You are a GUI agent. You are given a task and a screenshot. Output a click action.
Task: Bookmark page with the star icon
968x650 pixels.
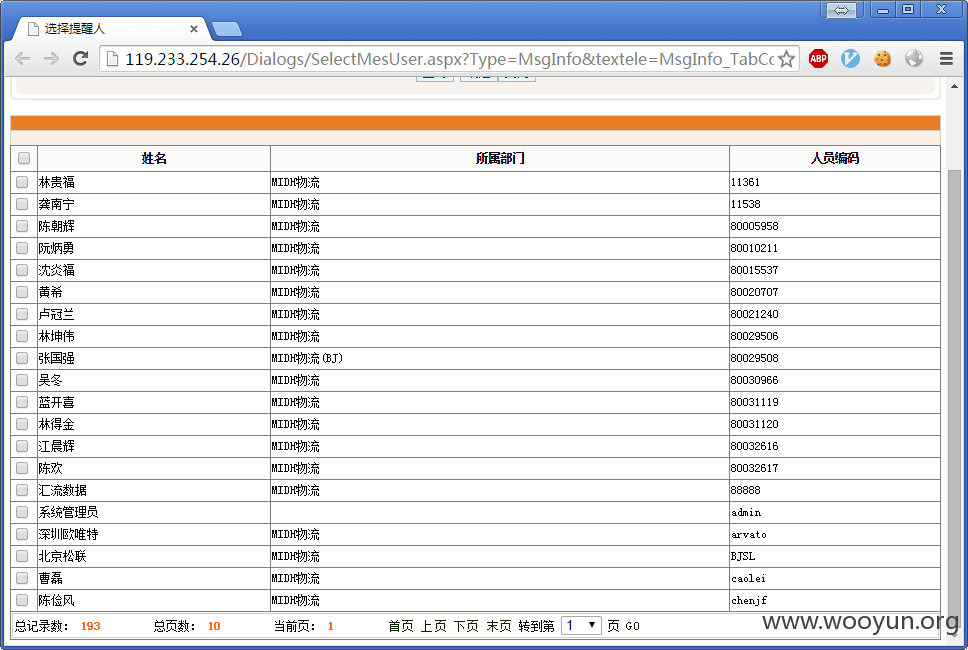click(x=786, y=59)
